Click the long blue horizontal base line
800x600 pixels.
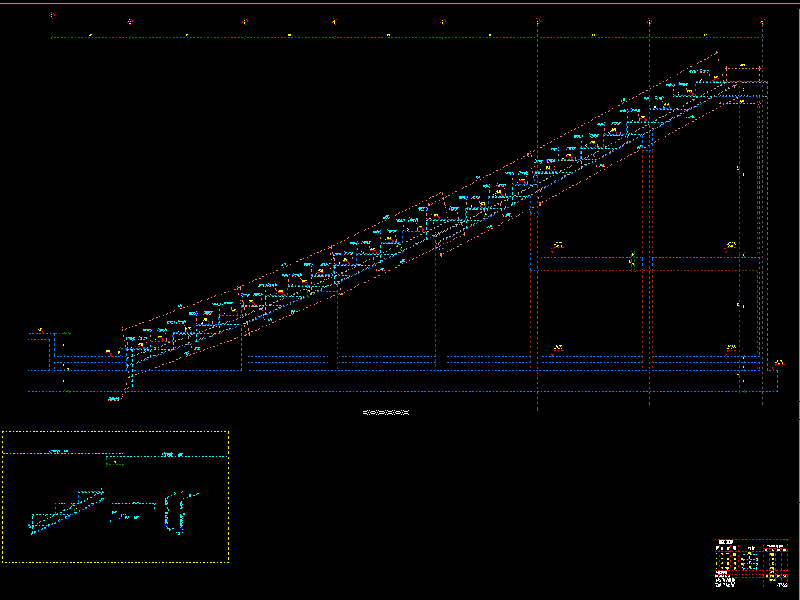[x=400, y=371]
